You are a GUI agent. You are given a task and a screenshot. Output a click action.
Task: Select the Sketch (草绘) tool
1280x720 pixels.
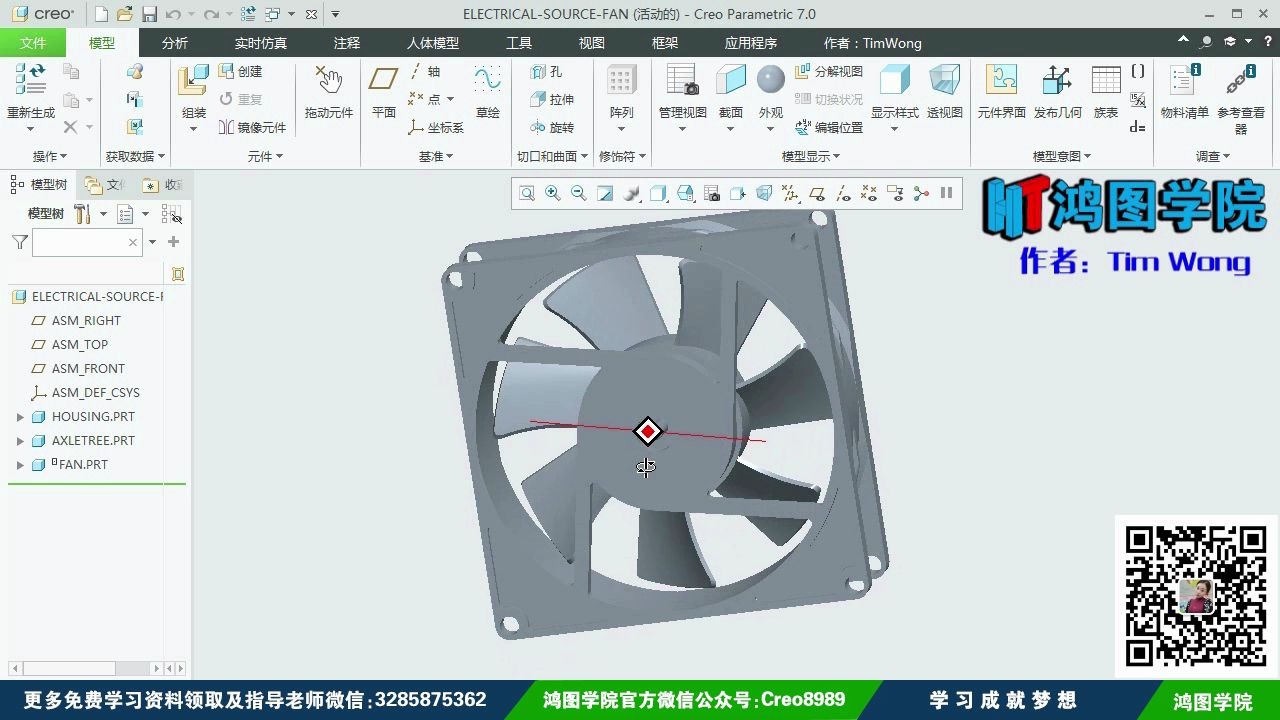tap(487, 90)
